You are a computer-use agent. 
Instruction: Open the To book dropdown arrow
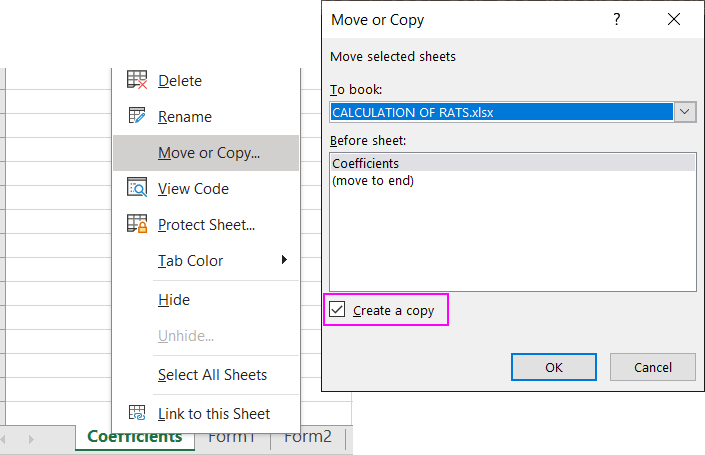point(685,112)
